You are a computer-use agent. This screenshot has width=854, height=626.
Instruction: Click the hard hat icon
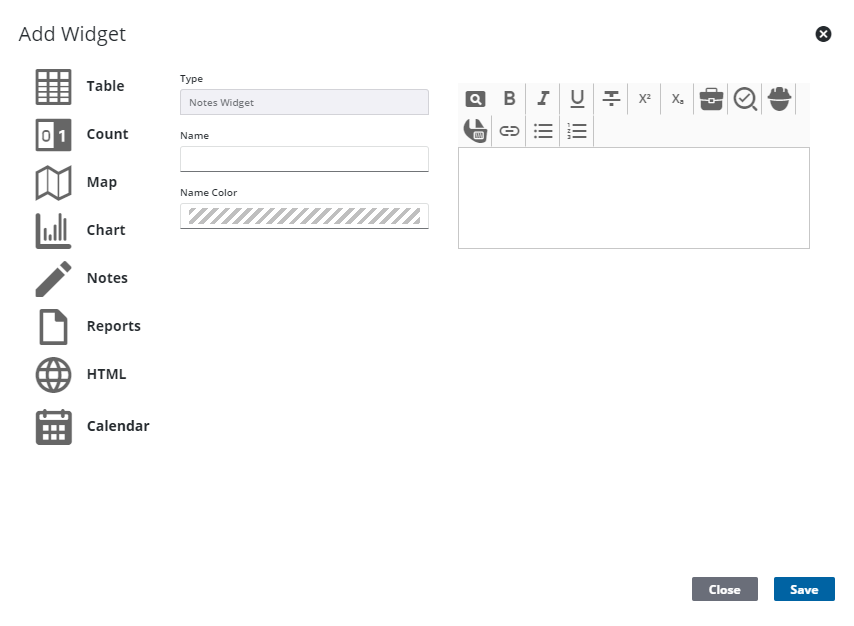pos(779,98)
